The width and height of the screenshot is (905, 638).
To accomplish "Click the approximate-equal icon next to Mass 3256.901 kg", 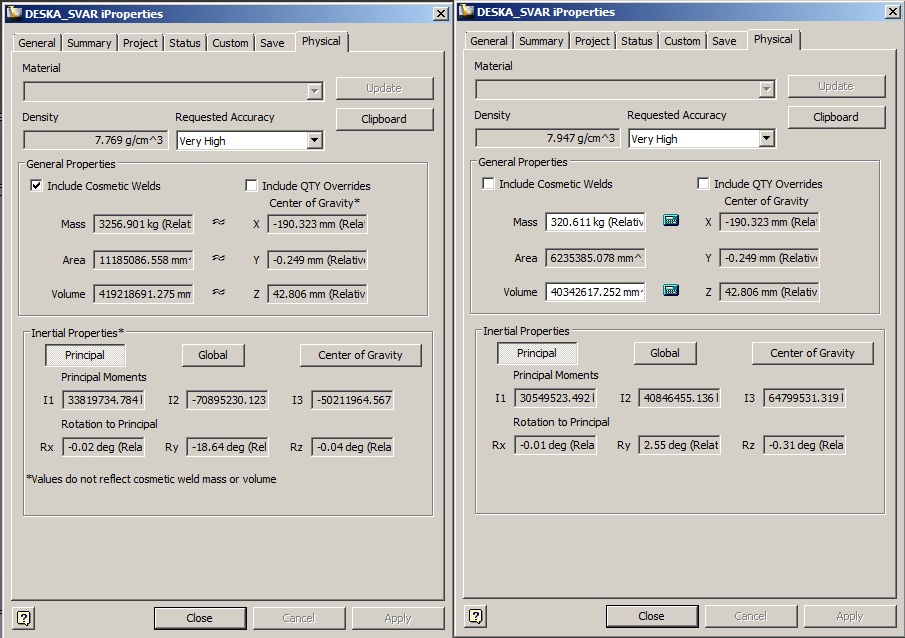I will pos(218,224).
